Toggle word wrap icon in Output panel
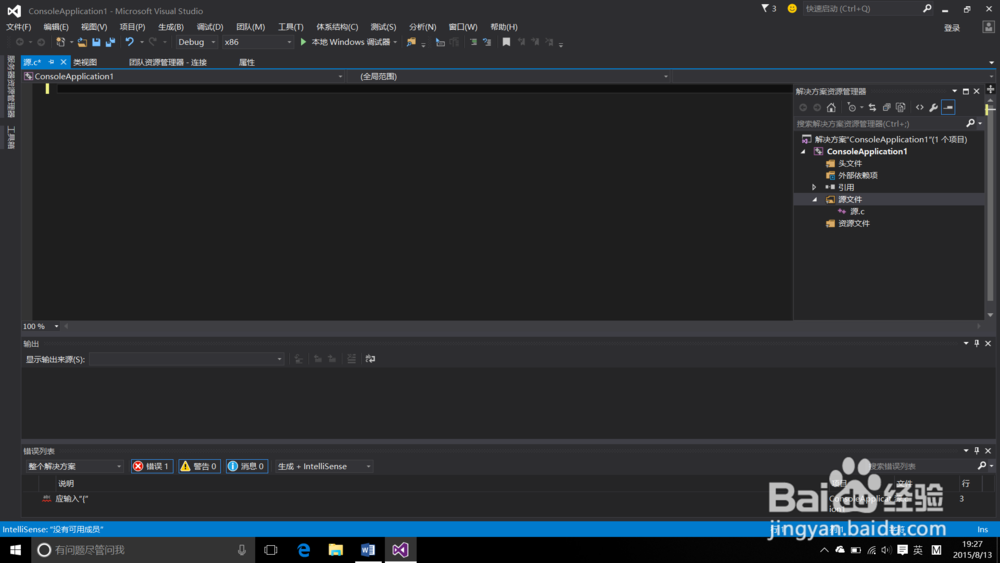This screenshot has width=1000, height=563. [370, 359]
